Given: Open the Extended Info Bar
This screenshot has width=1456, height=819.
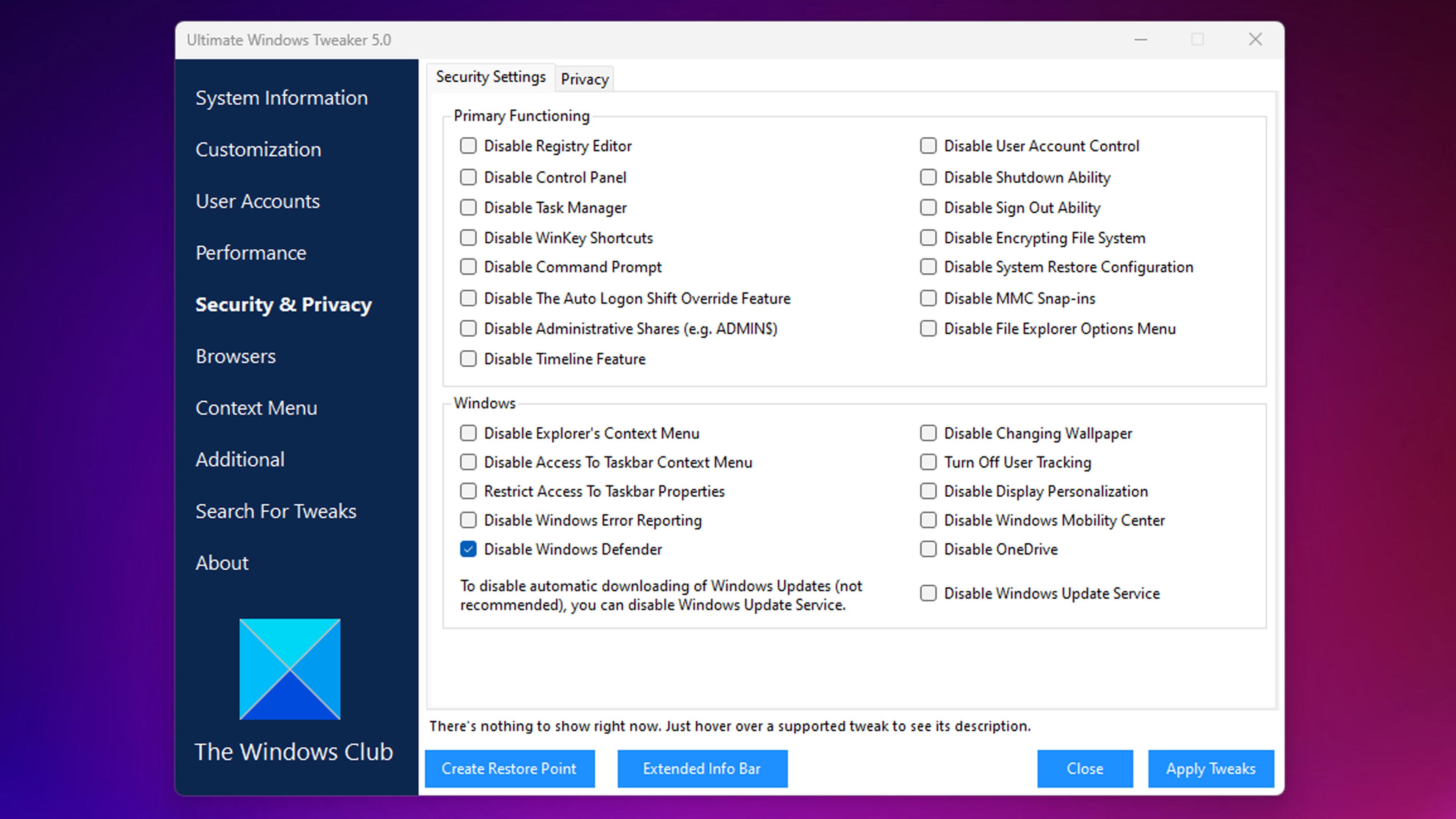Looking at the screenshot, I should [703, 769].
